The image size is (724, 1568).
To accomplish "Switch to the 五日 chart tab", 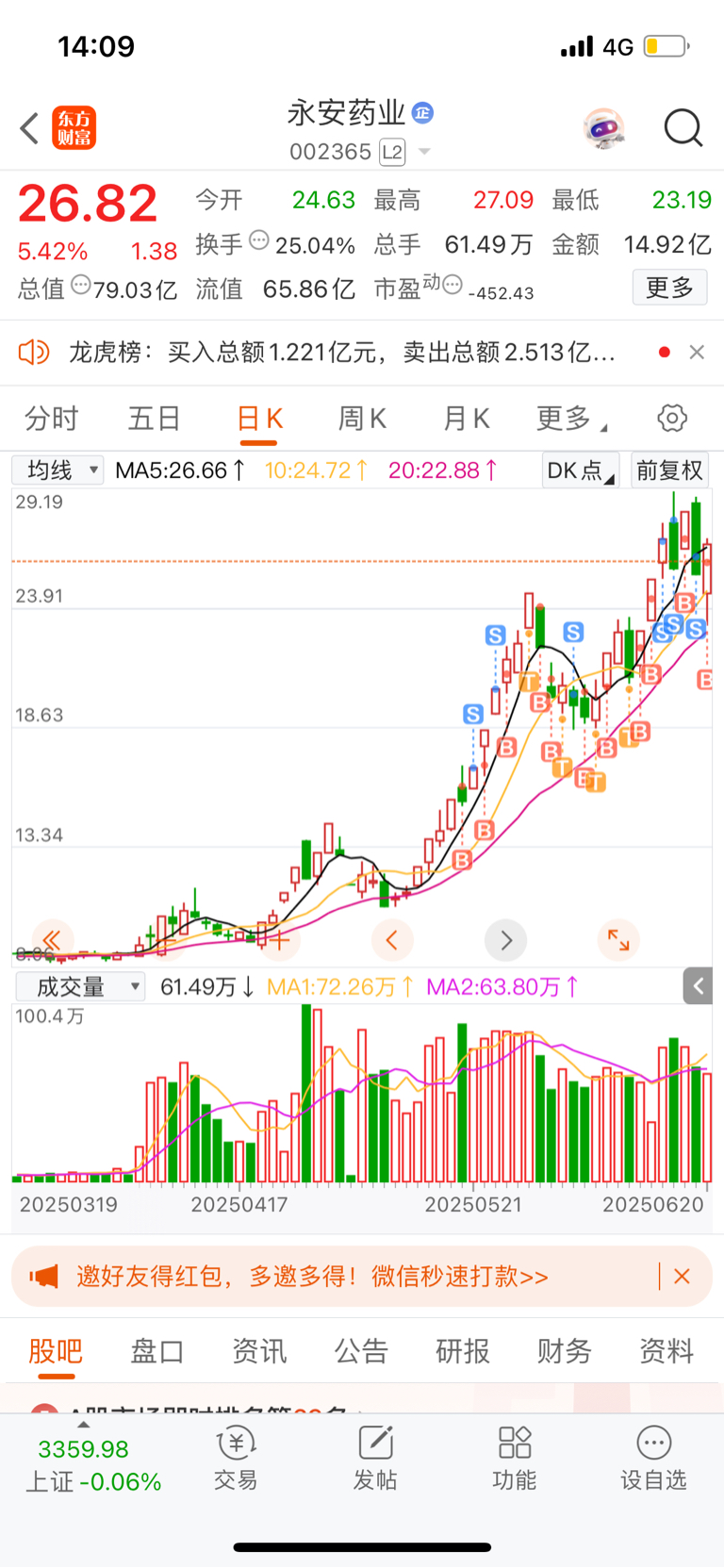I will [x=154, y=418].
